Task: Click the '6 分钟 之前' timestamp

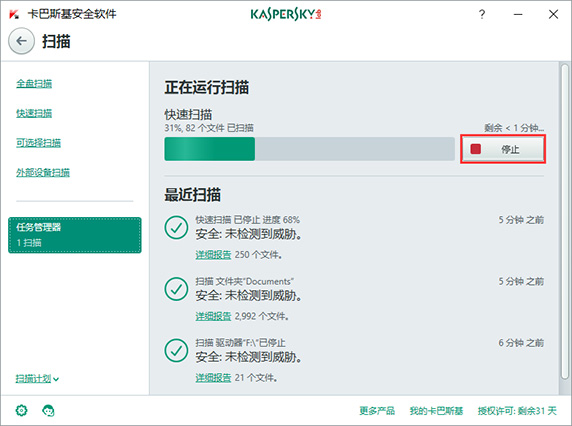Action: 521,343
